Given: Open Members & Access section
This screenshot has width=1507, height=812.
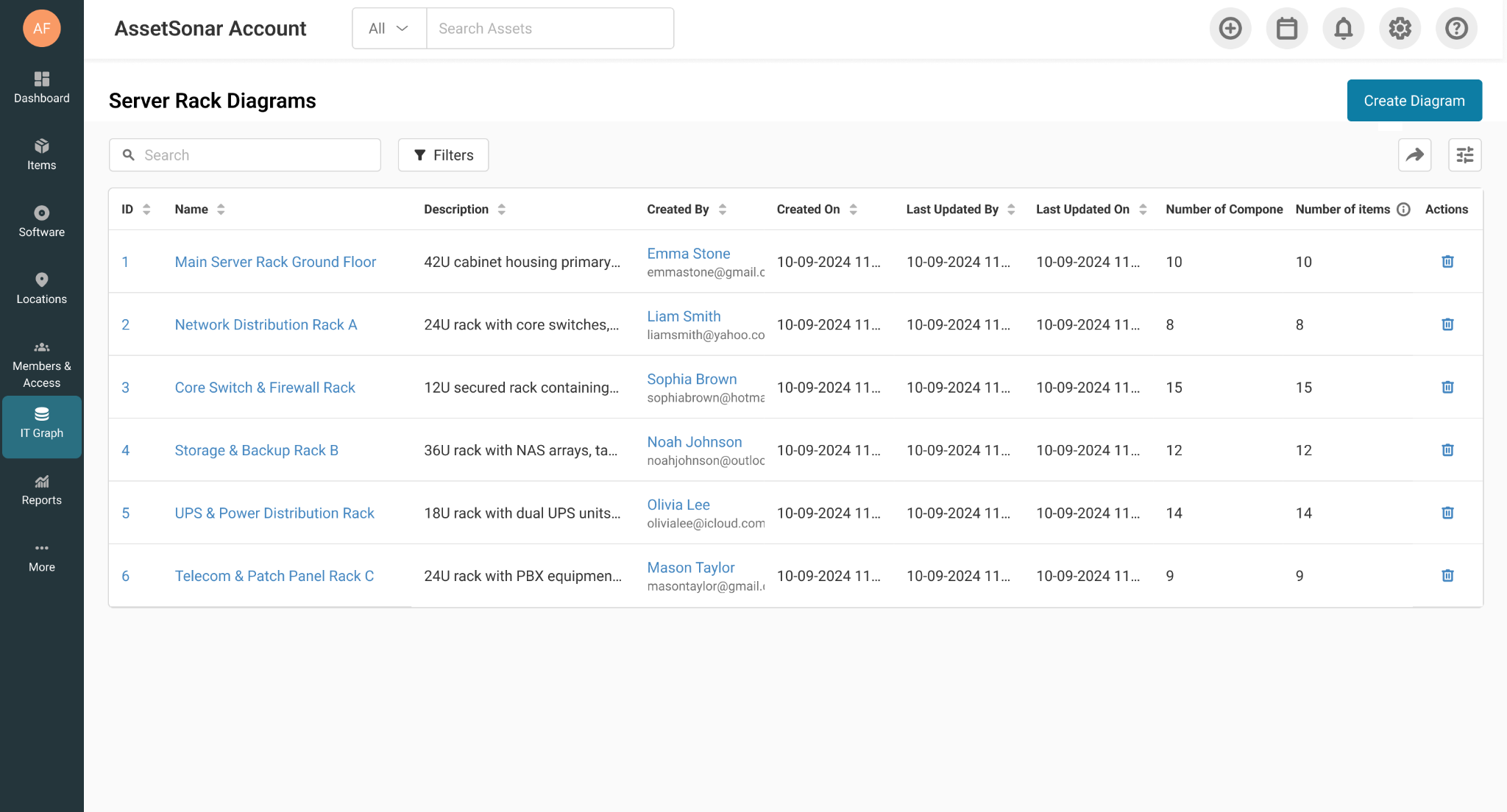Looking at the screenshot, I should (x=42, y=363).
